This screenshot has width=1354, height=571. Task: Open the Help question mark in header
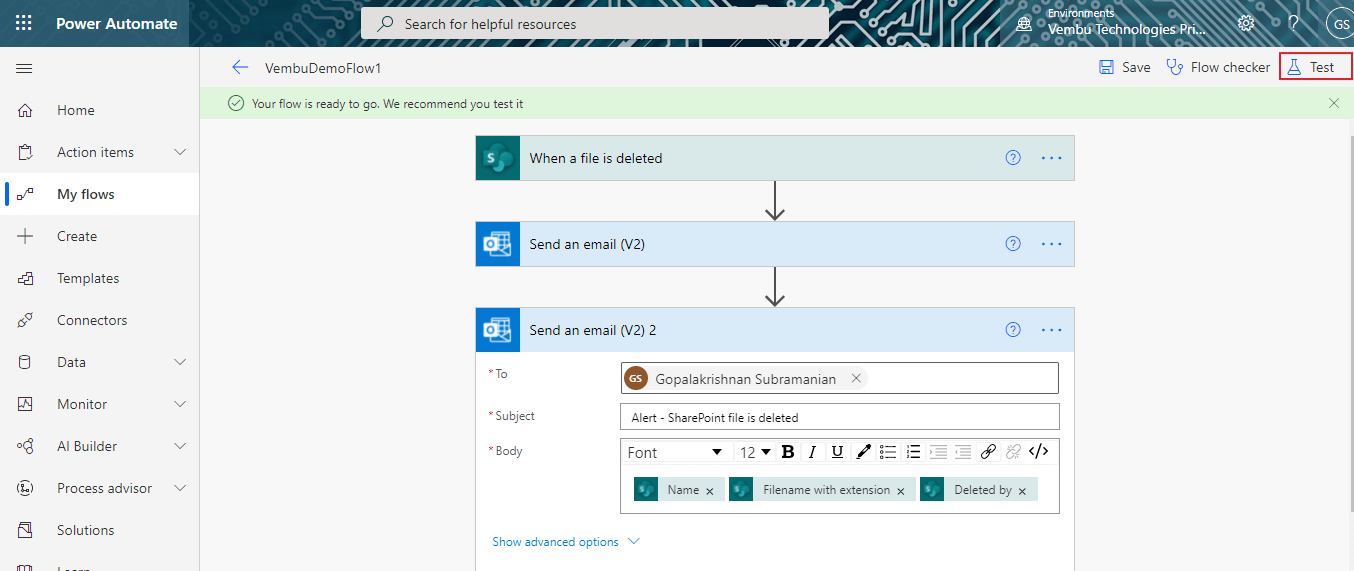[x=1294, y=23]
